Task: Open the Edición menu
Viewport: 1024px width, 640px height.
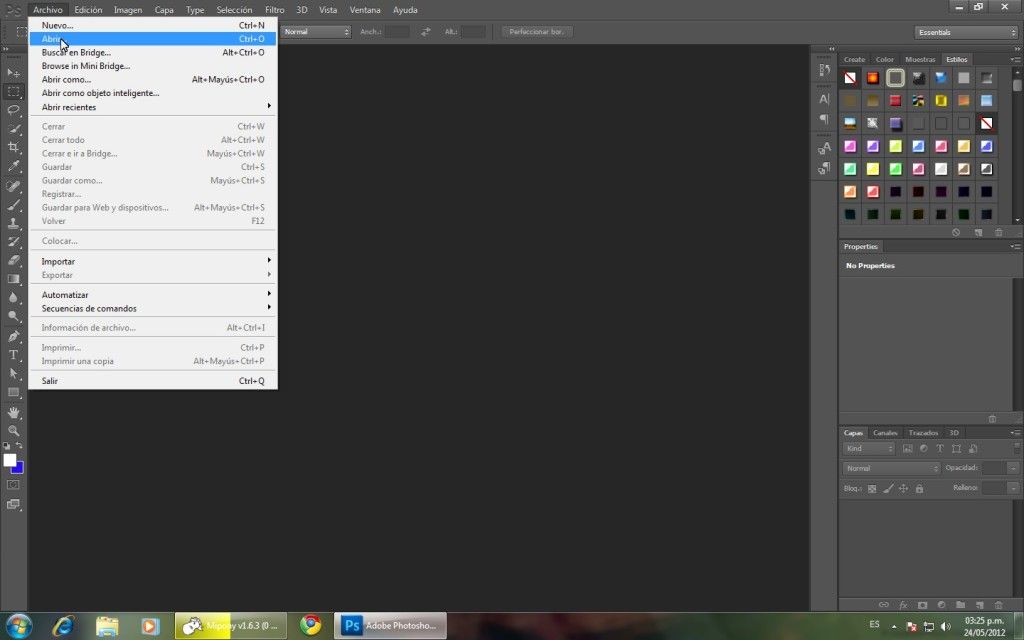Action: [x=88, y=10]
